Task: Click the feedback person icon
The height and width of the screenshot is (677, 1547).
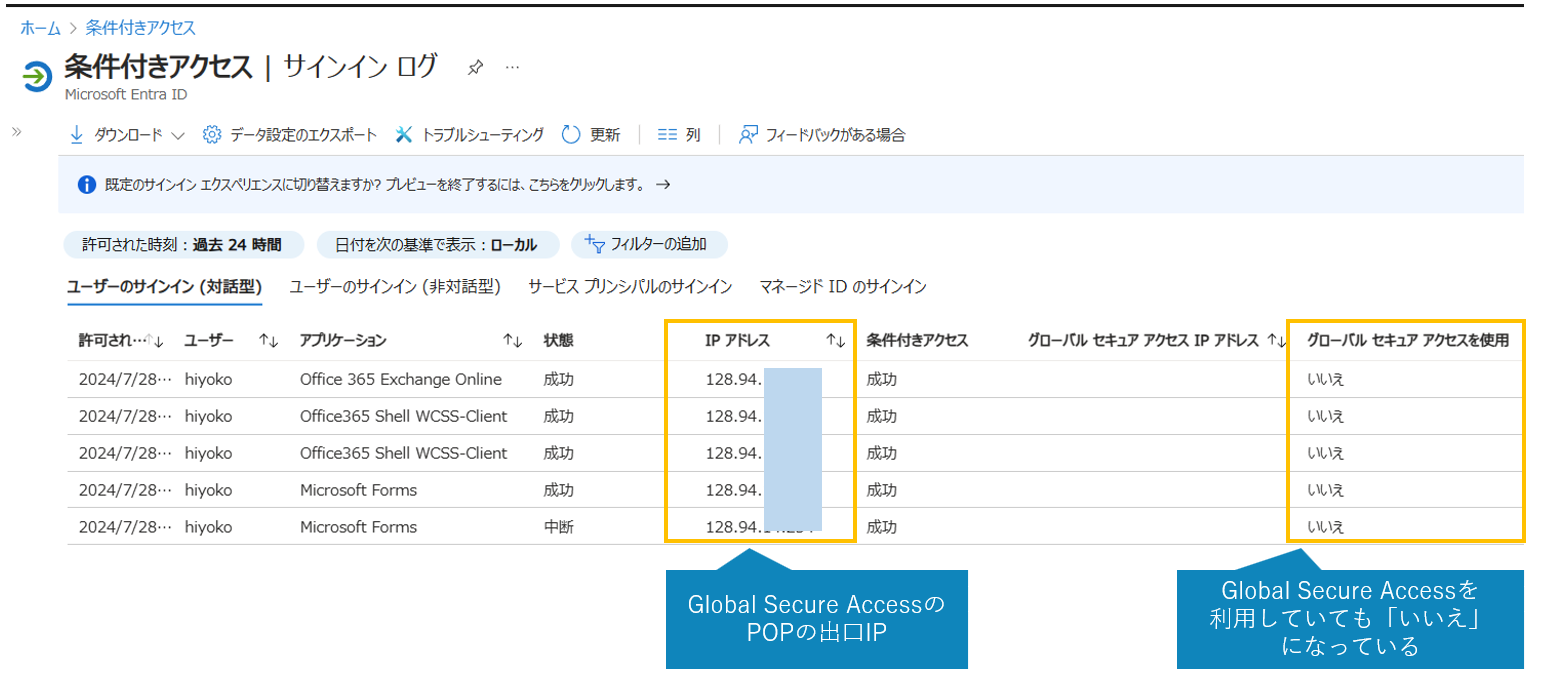Action: (748, 134)
